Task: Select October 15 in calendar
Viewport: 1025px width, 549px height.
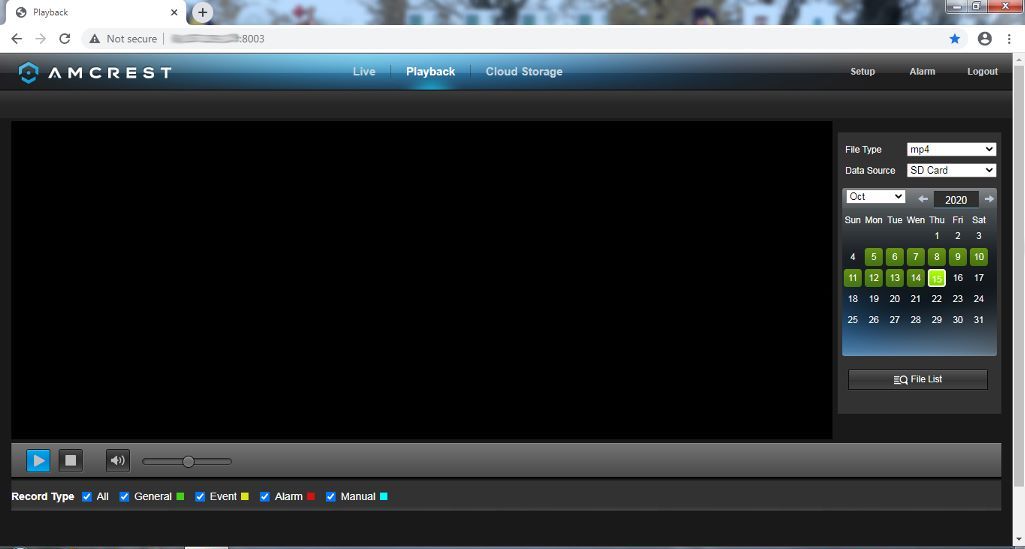Action: pos(937,278)
